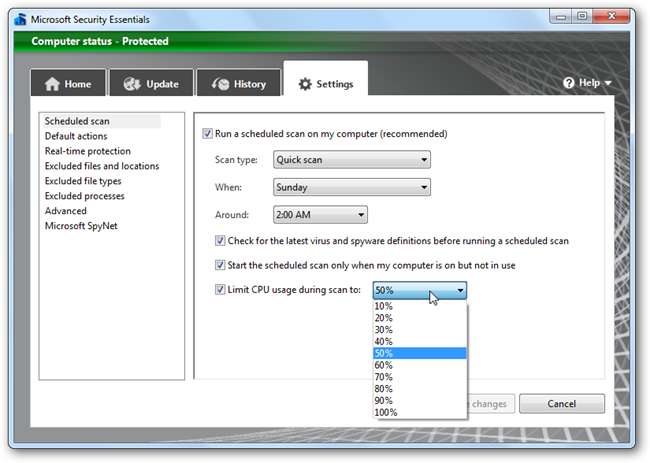Open the Around time dropdown
The height and width of the screenshot is (463, 650).
(x=320, y=215)
